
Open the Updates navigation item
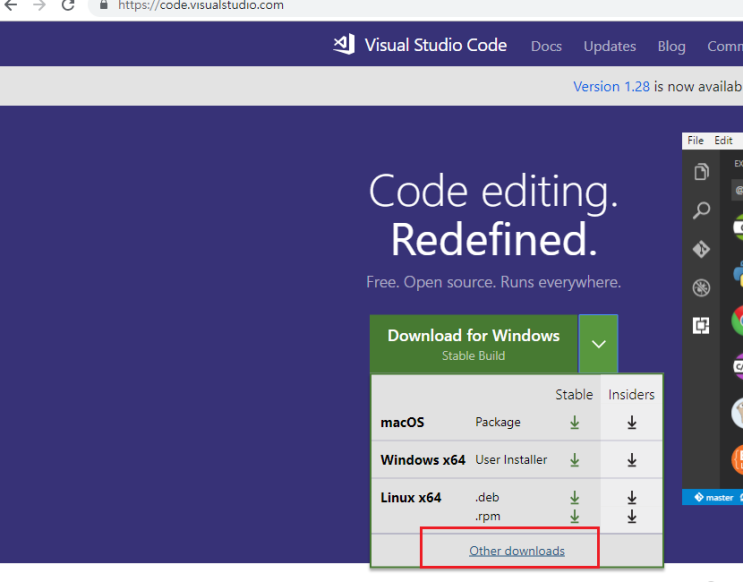click(x=610, y=46)
